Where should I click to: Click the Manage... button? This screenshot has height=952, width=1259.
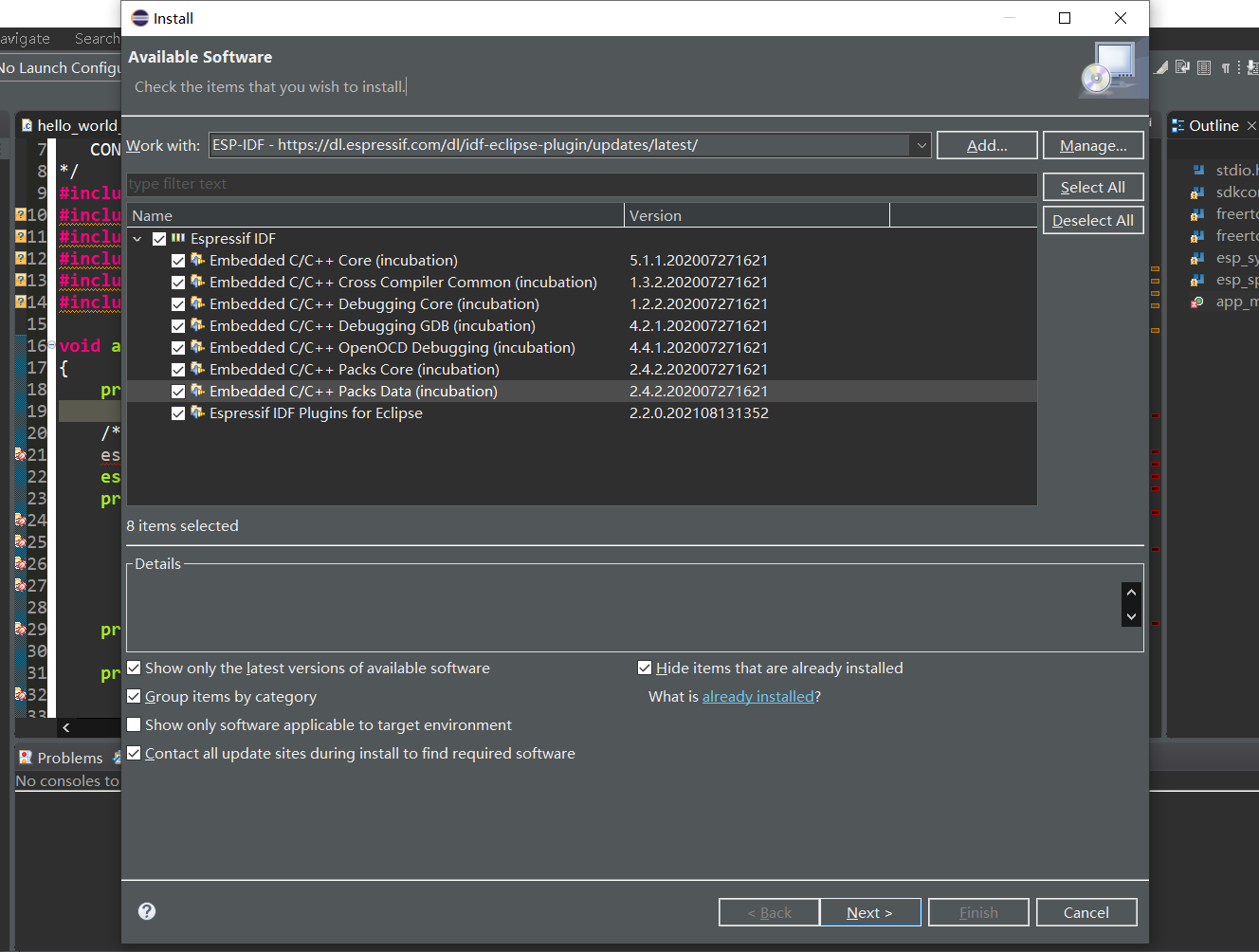[1093, 145]
